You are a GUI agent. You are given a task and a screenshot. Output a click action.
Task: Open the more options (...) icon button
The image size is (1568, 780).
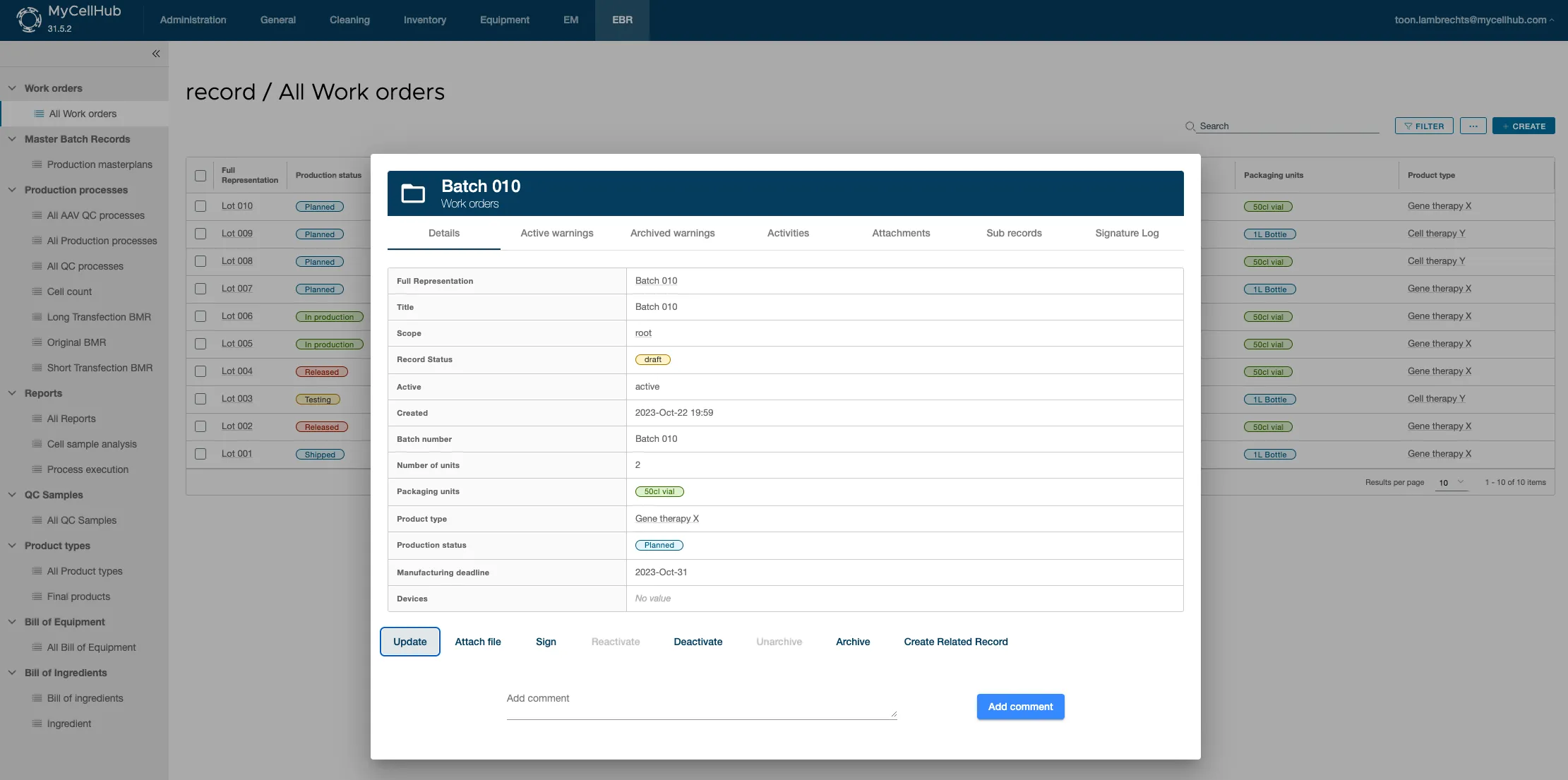click(x=1473, y=126)
